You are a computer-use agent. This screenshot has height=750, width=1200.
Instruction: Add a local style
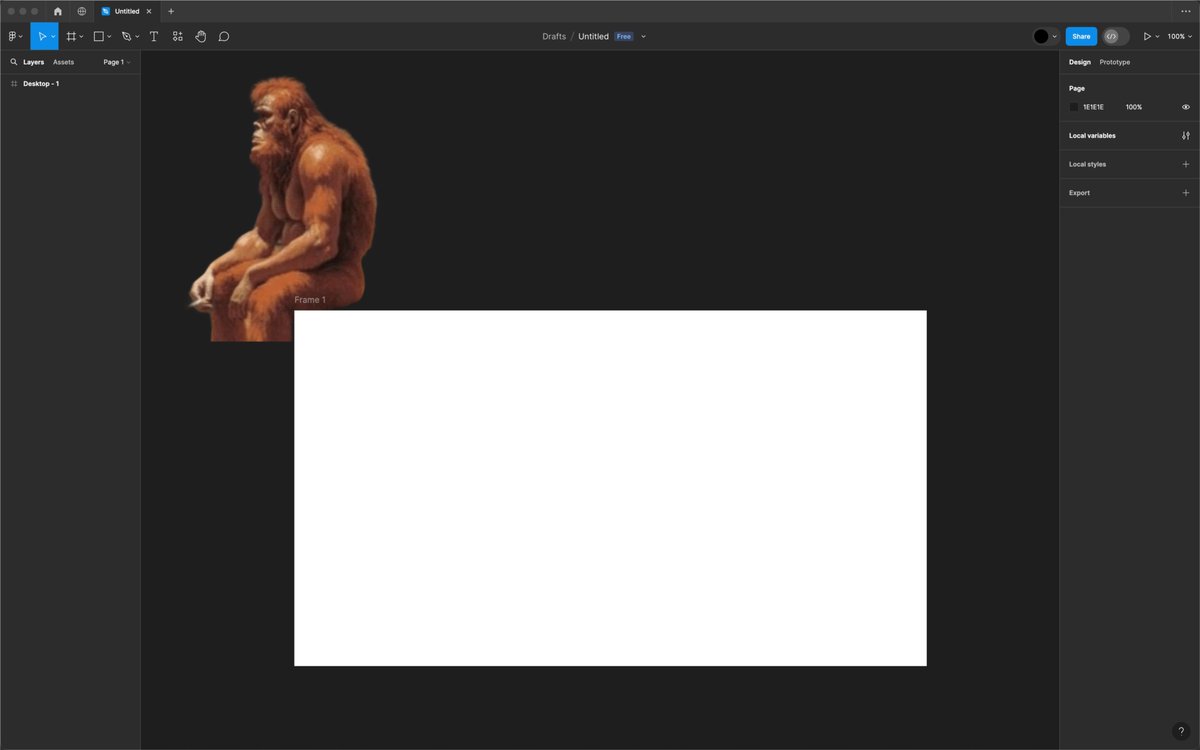[1186, 164]
